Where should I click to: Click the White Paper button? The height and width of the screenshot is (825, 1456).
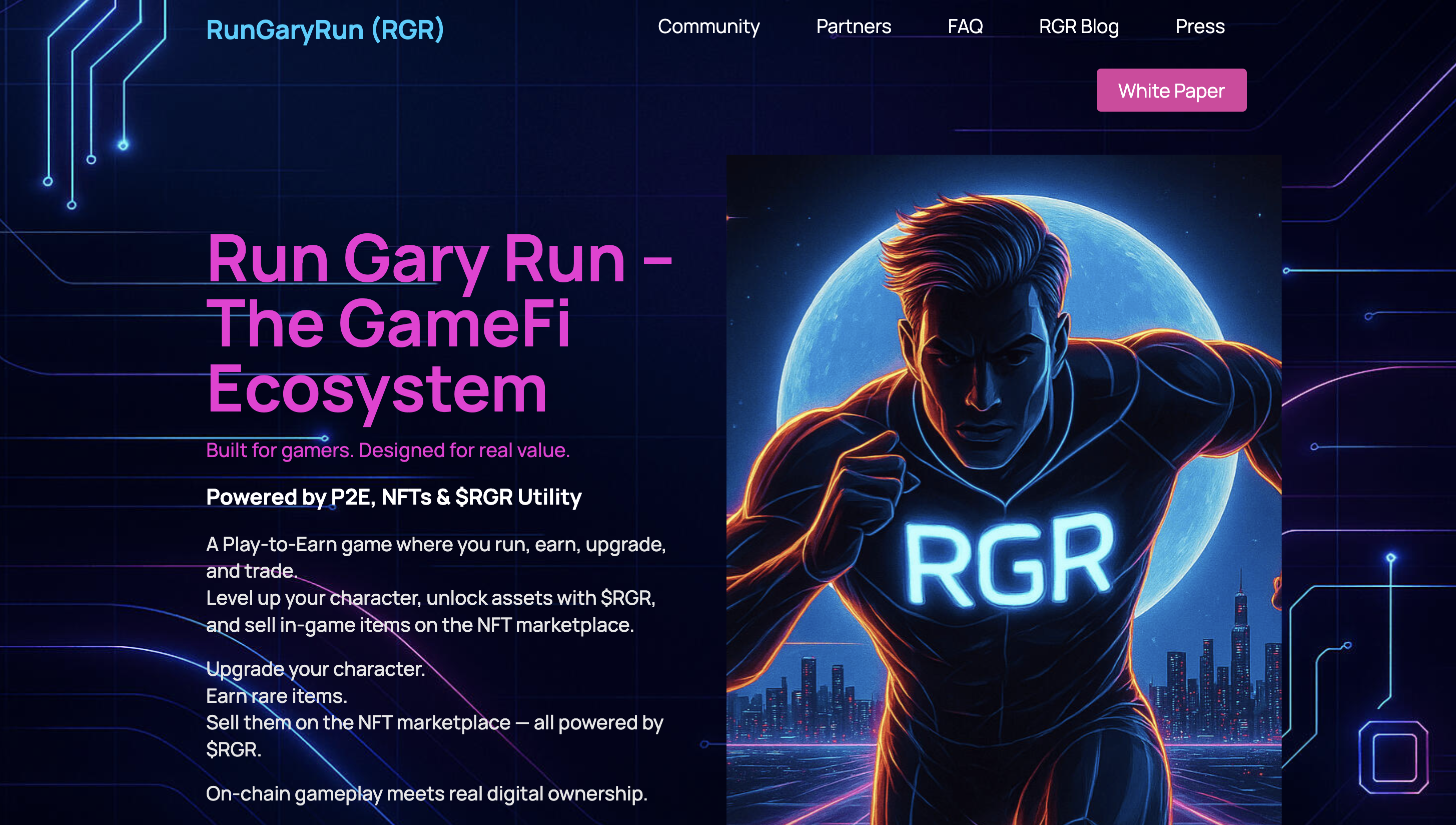click(1171, 90)
